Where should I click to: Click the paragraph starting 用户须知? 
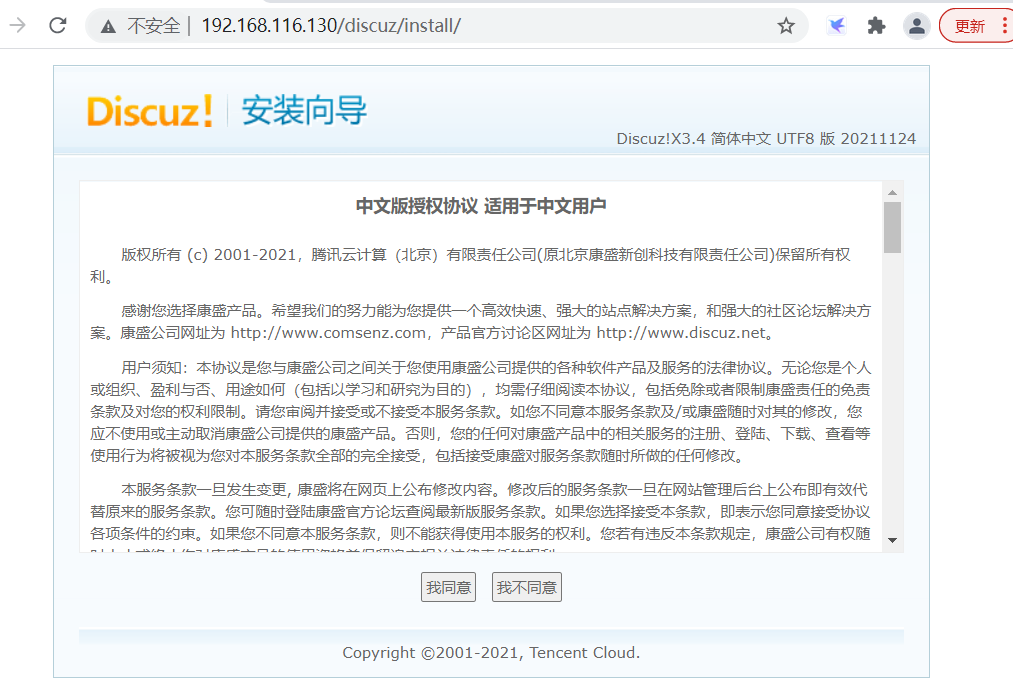[x=481, y=412]
